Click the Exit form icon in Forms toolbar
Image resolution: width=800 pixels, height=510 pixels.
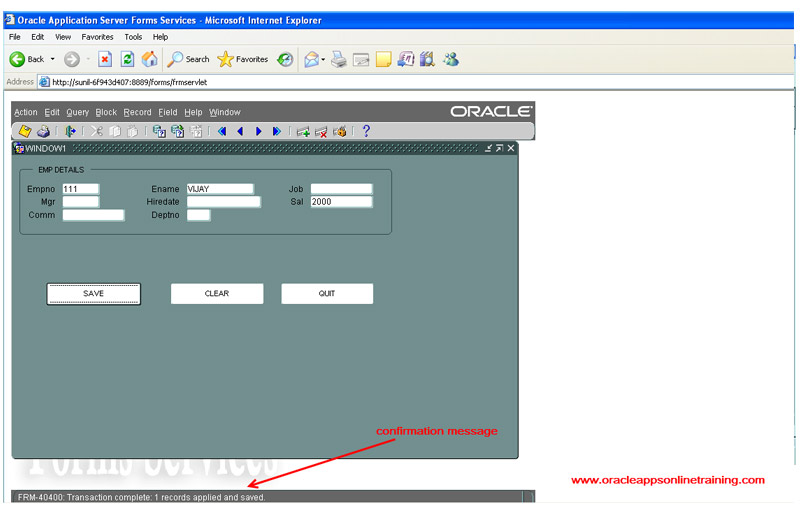coord(70,132)
